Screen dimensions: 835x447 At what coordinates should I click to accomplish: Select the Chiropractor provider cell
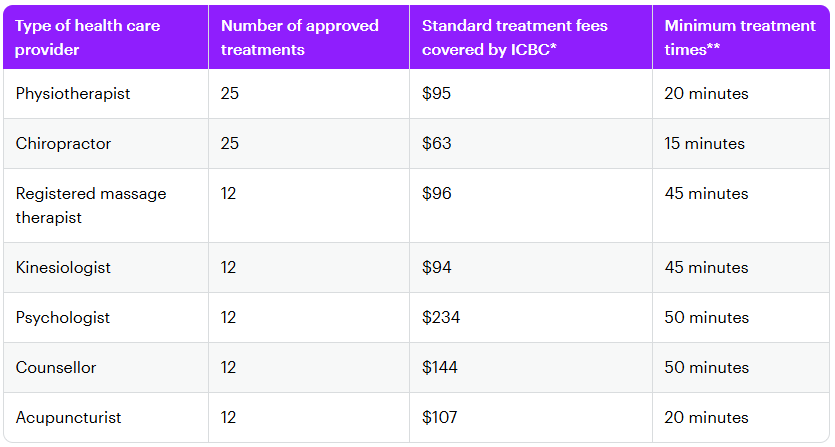click(x=63, y=144)
